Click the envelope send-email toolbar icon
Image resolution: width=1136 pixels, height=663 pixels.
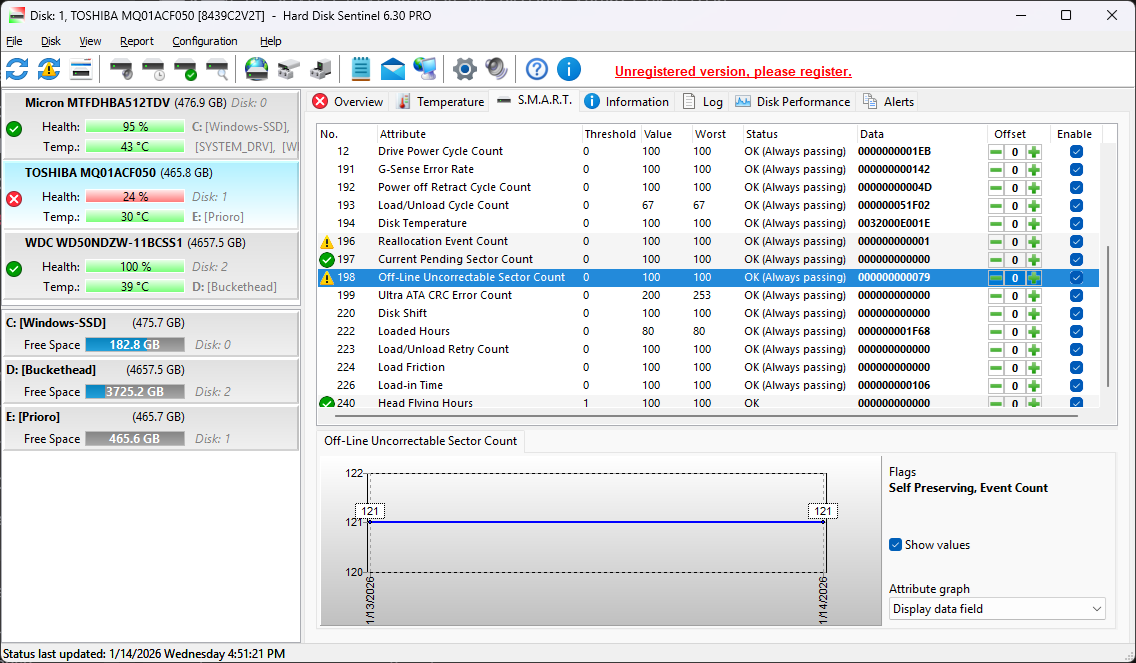pos(393,69)
